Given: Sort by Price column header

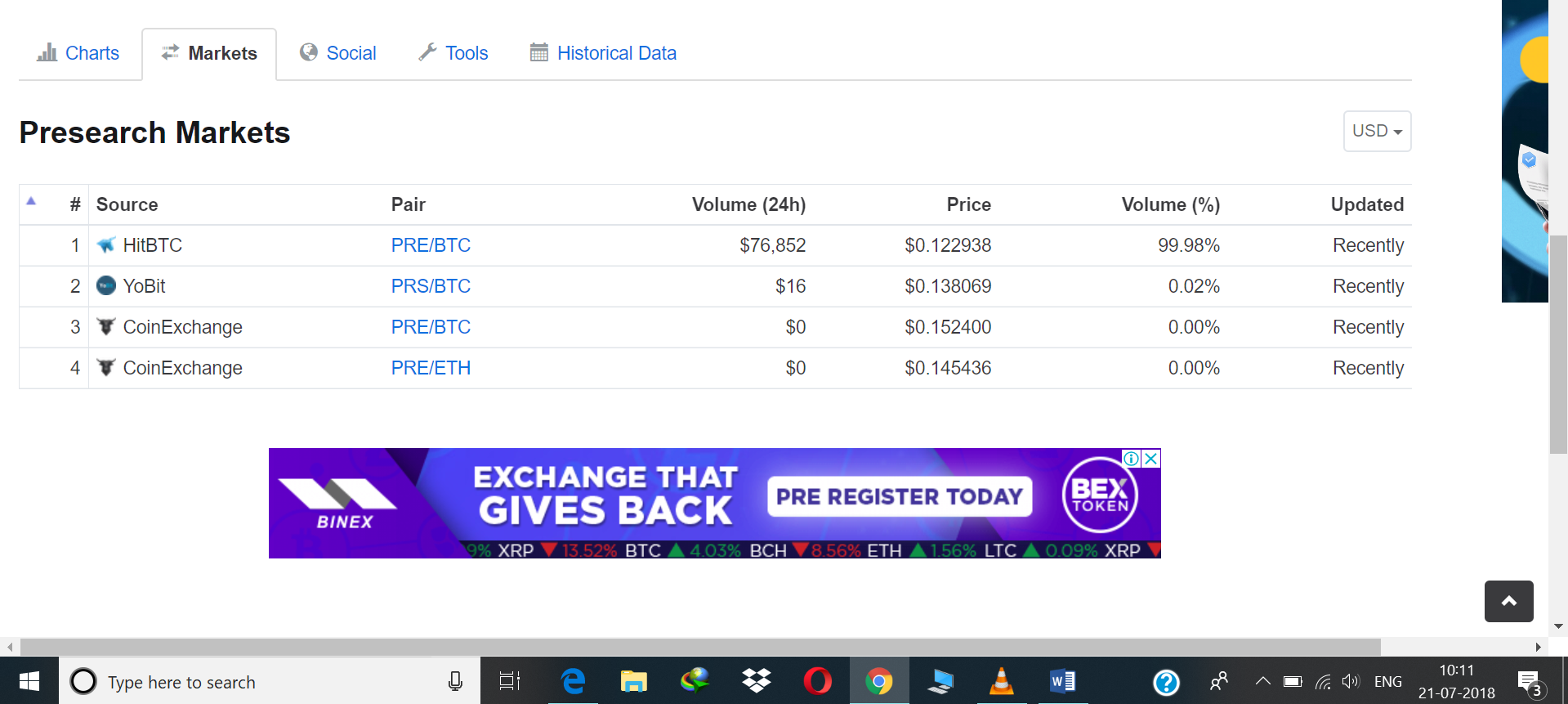Looking at the screenshot, I should pos(968,204).
